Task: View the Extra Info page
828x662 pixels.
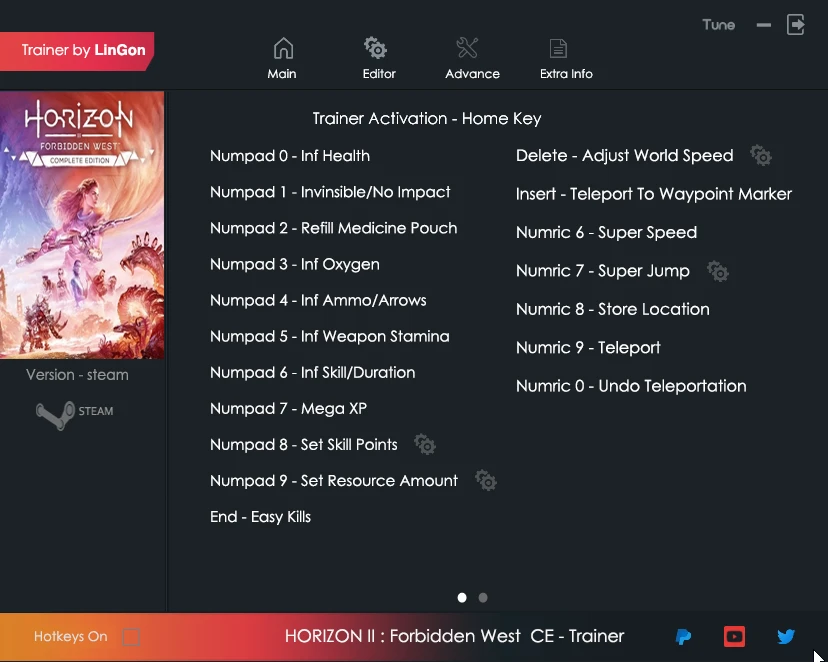Action: (565, 57)
